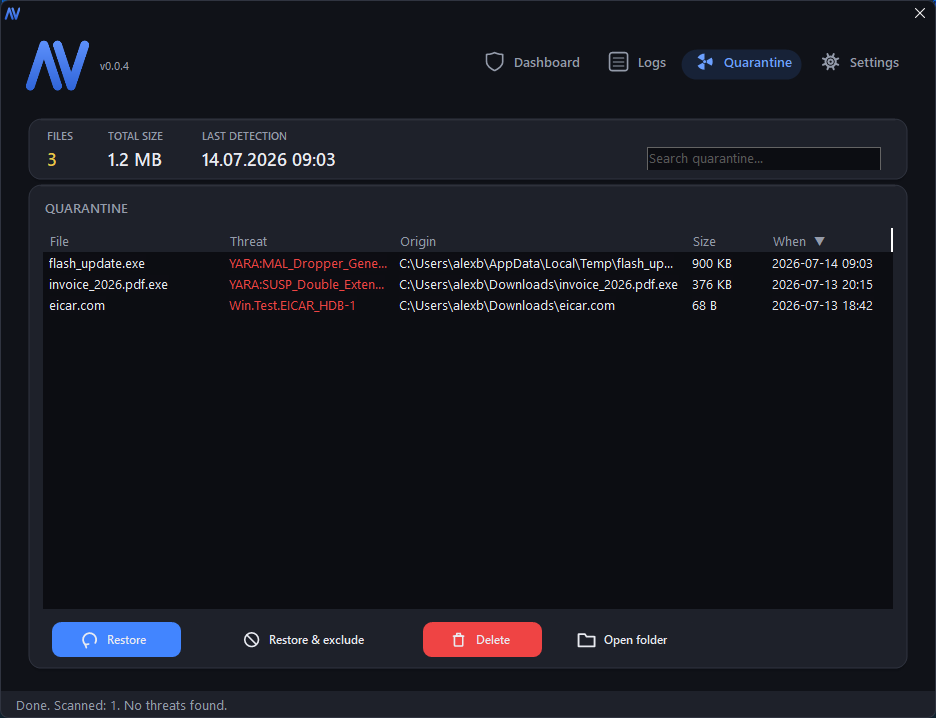Switch to the Logs tab
The image size is (936, 718).
click(x=637, y=63)
